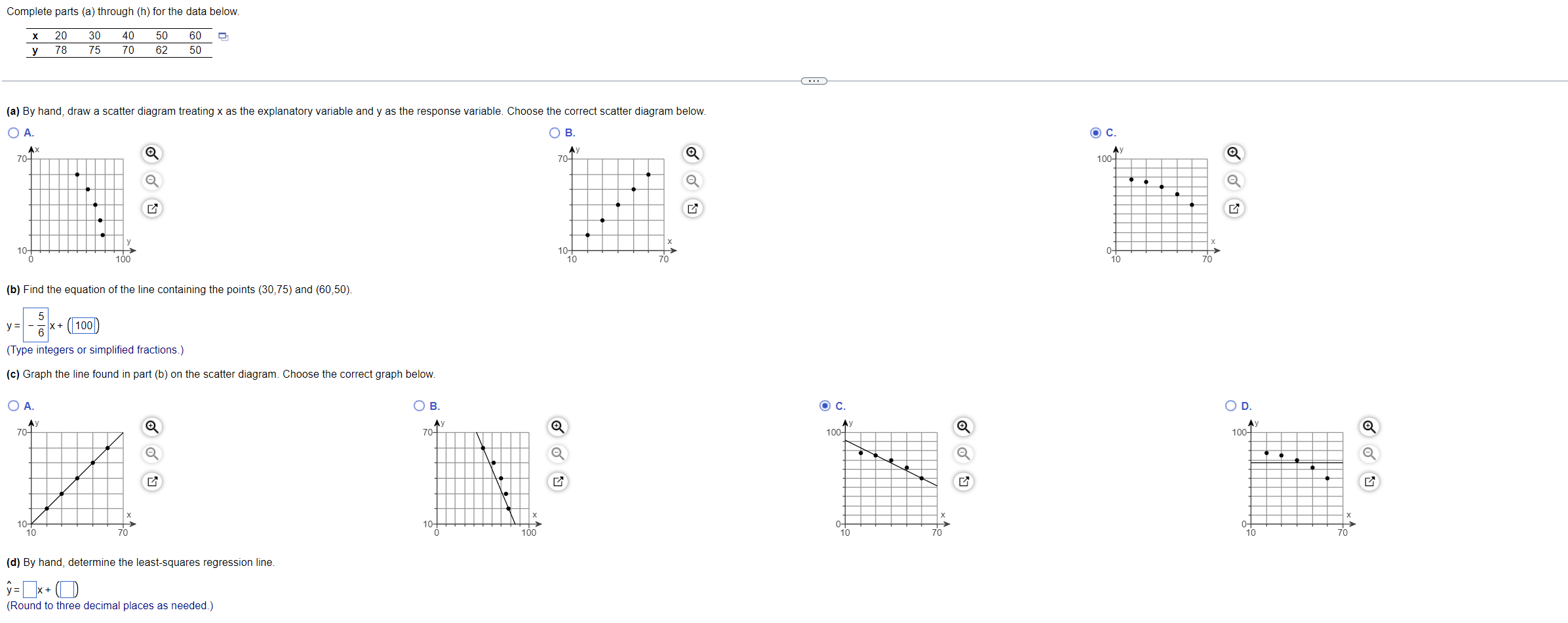Zoom into graph option A in part (c)
The image size is (1568, 623).
tap(151, 426)
